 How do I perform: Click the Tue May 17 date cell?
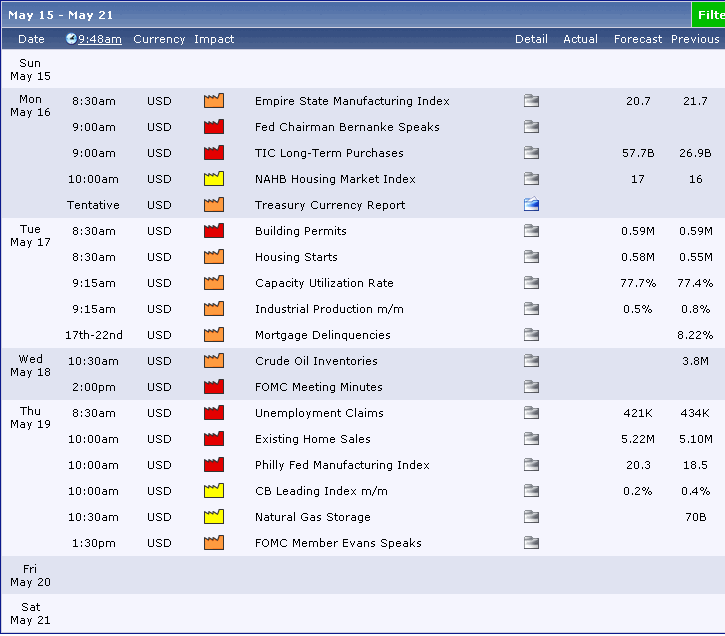(31, 235)
